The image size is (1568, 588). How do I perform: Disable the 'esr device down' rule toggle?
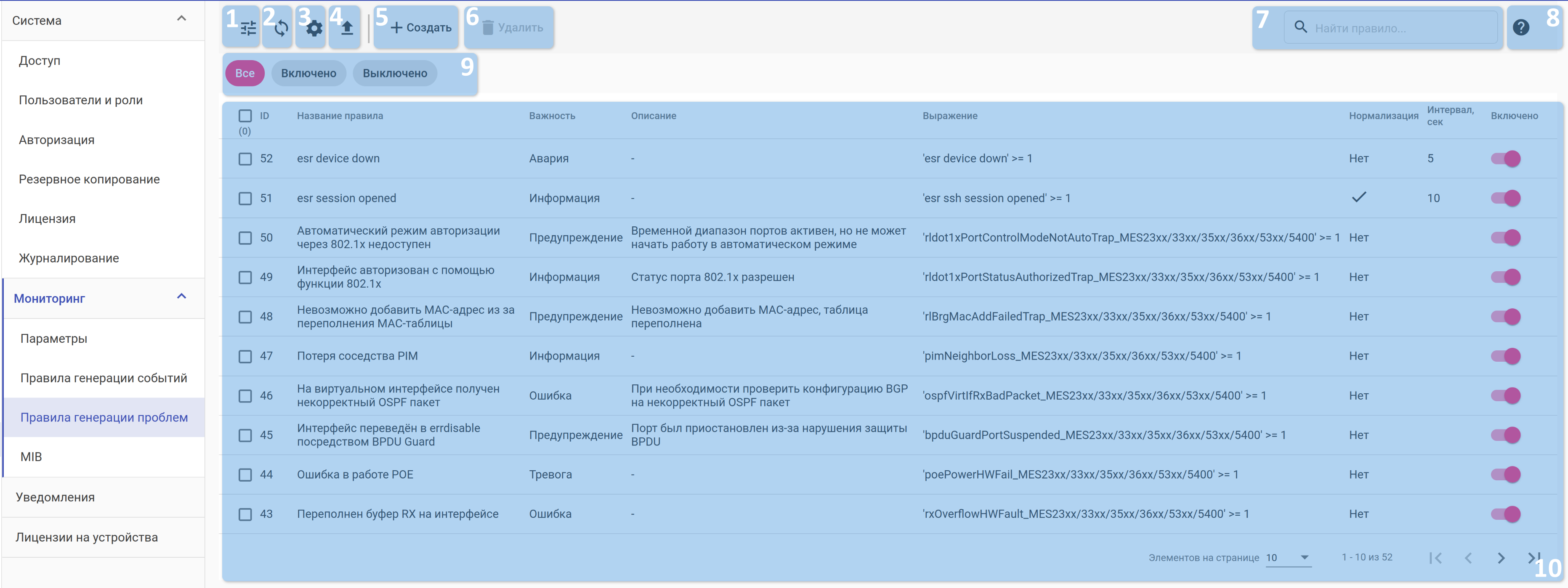1505,159
